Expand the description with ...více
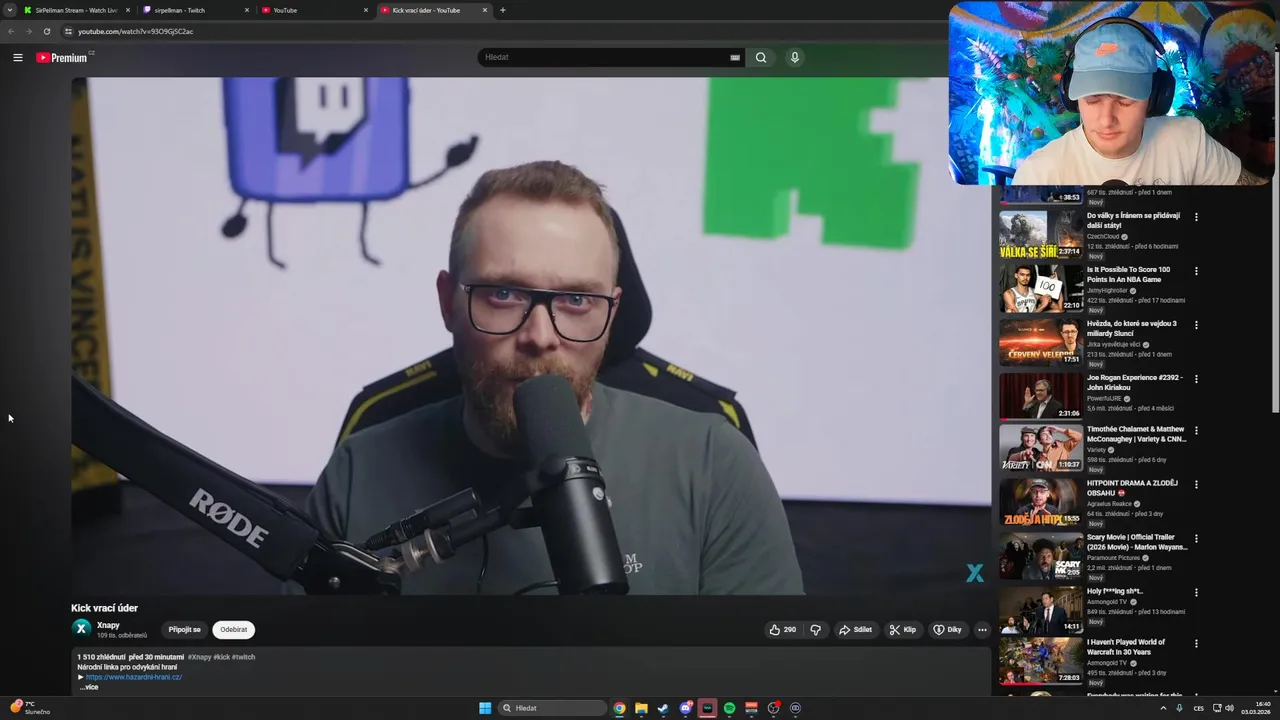The height and width of the screenshot is (720, 1280). pos(89,687)
